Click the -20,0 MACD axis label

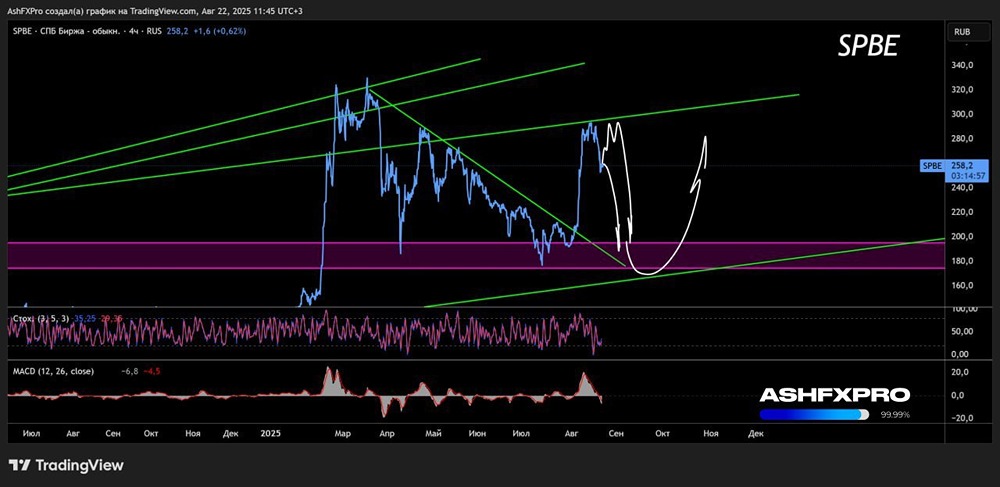coord(962,418)
